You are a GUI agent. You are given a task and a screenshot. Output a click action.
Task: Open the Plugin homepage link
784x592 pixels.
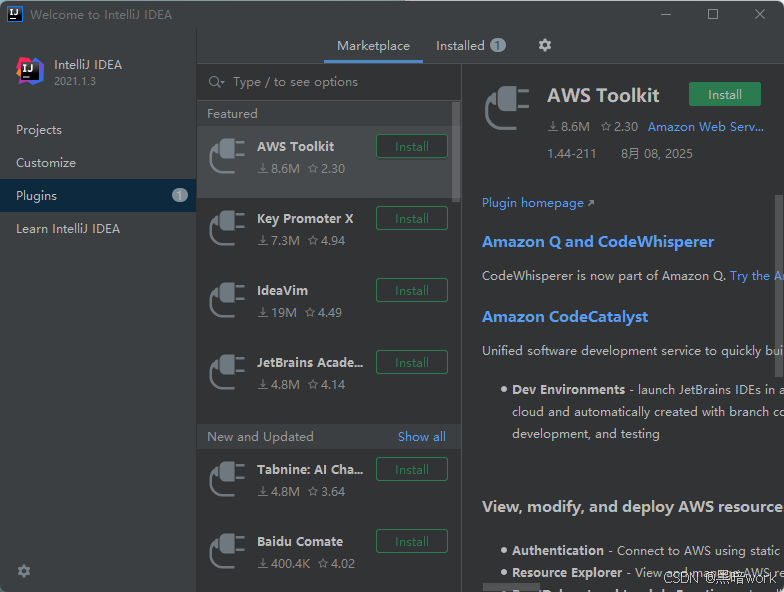tap(538, 203)
